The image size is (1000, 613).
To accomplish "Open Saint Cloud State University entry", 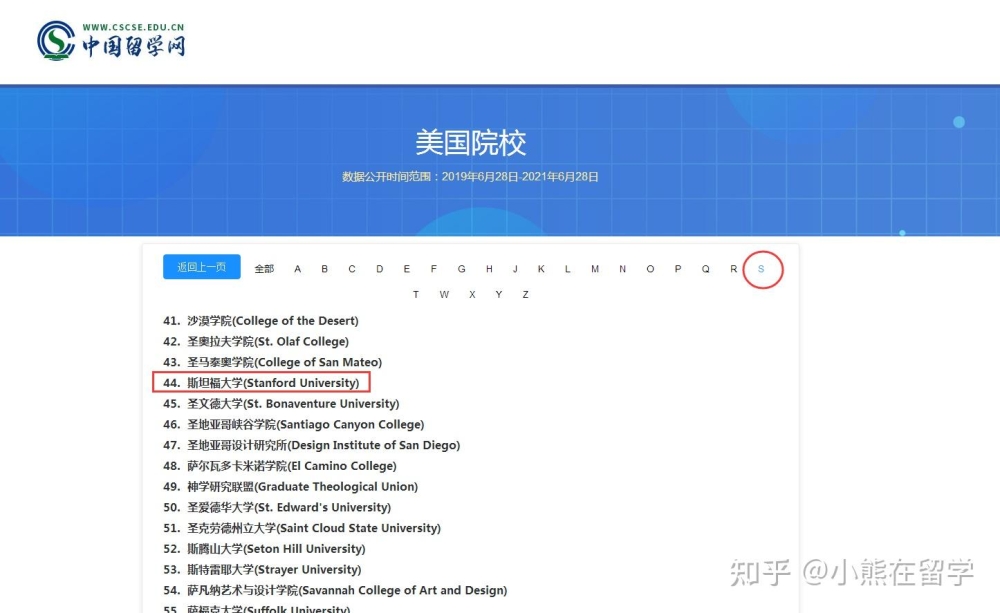I will [302, 528].
